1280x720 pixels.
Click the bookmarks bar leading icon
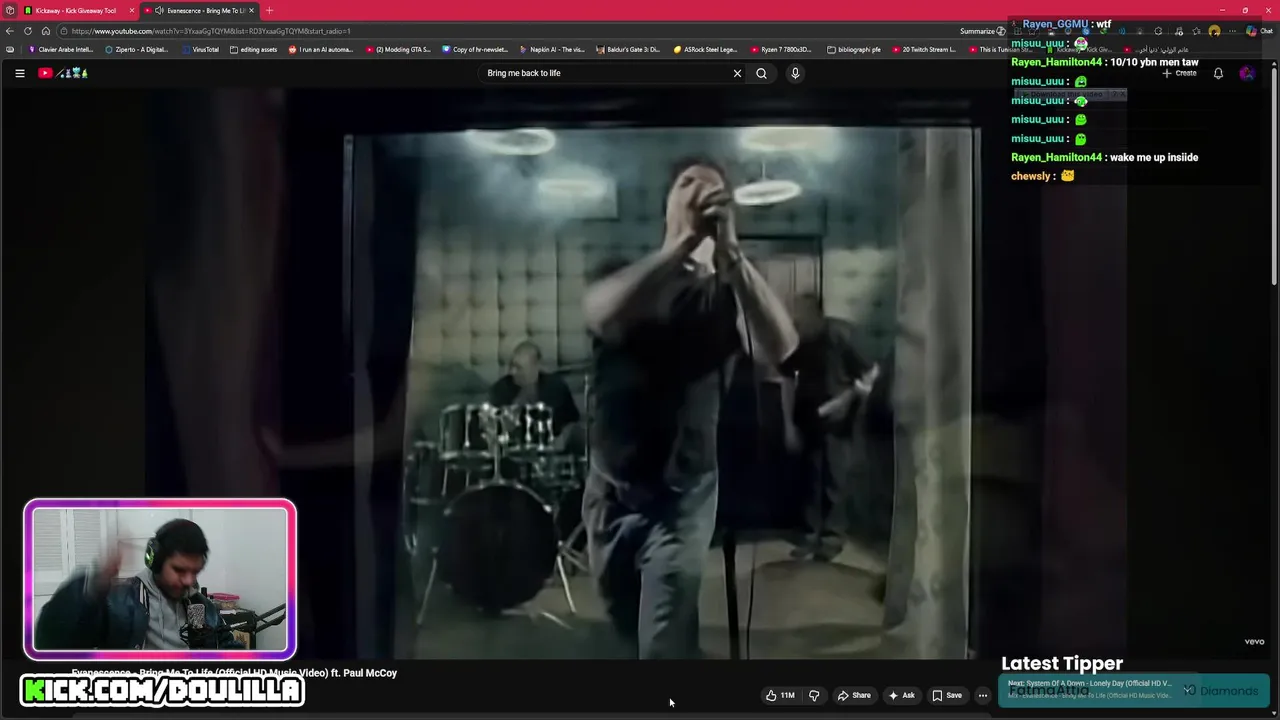10,49
